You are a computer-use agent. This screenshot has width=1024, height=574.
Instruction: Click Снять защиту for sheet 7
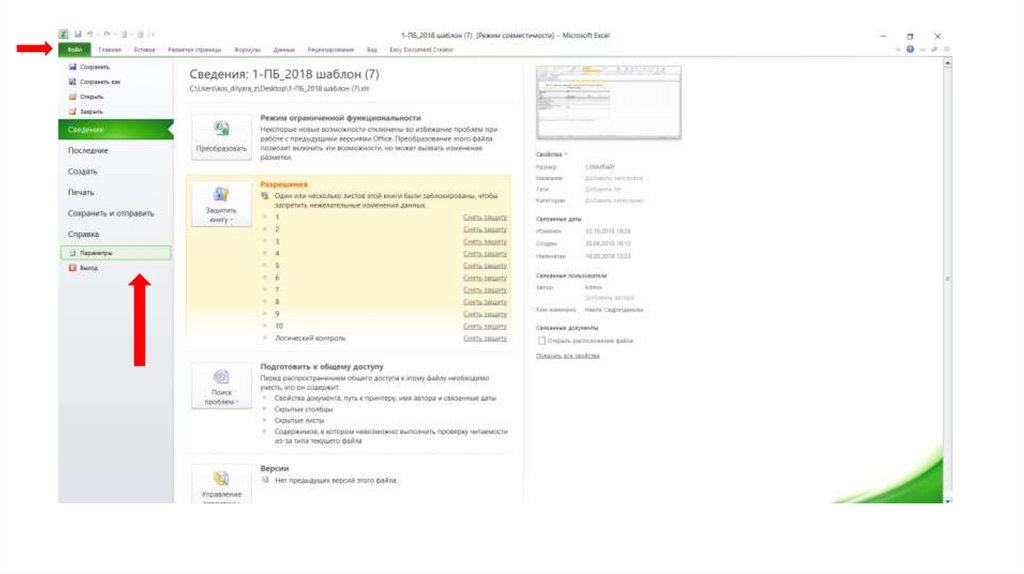point(485,290)
